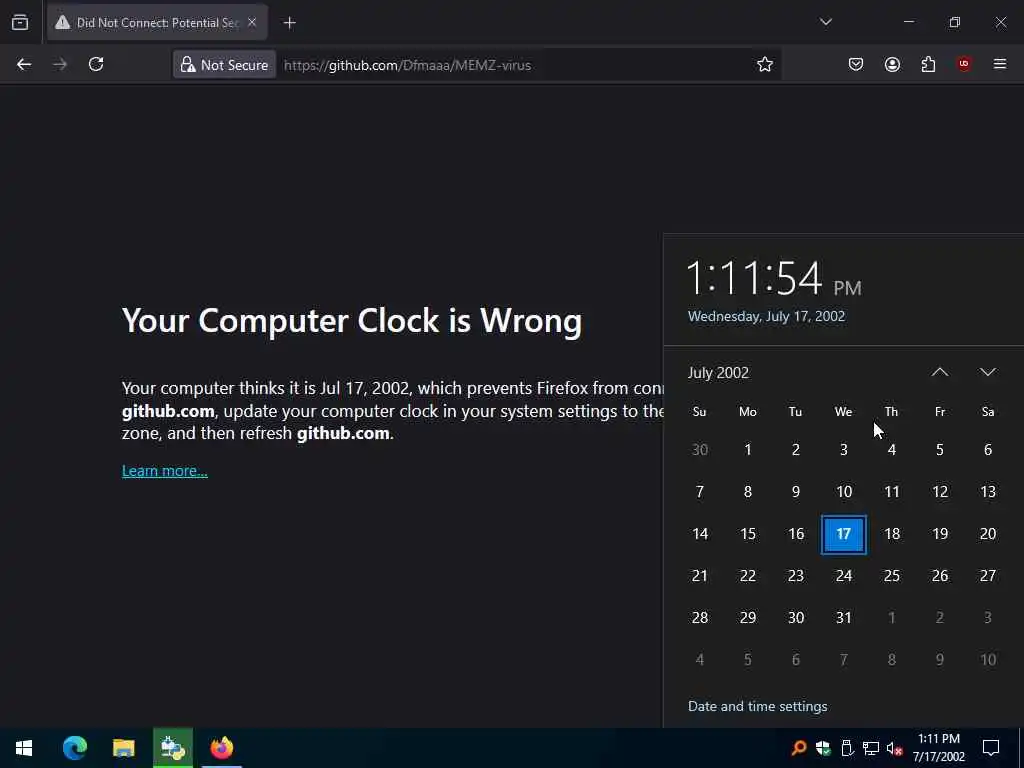Select July 28 in calendar
The width and height of the screenshot is (1024, 768).
[x=699, y=618]
